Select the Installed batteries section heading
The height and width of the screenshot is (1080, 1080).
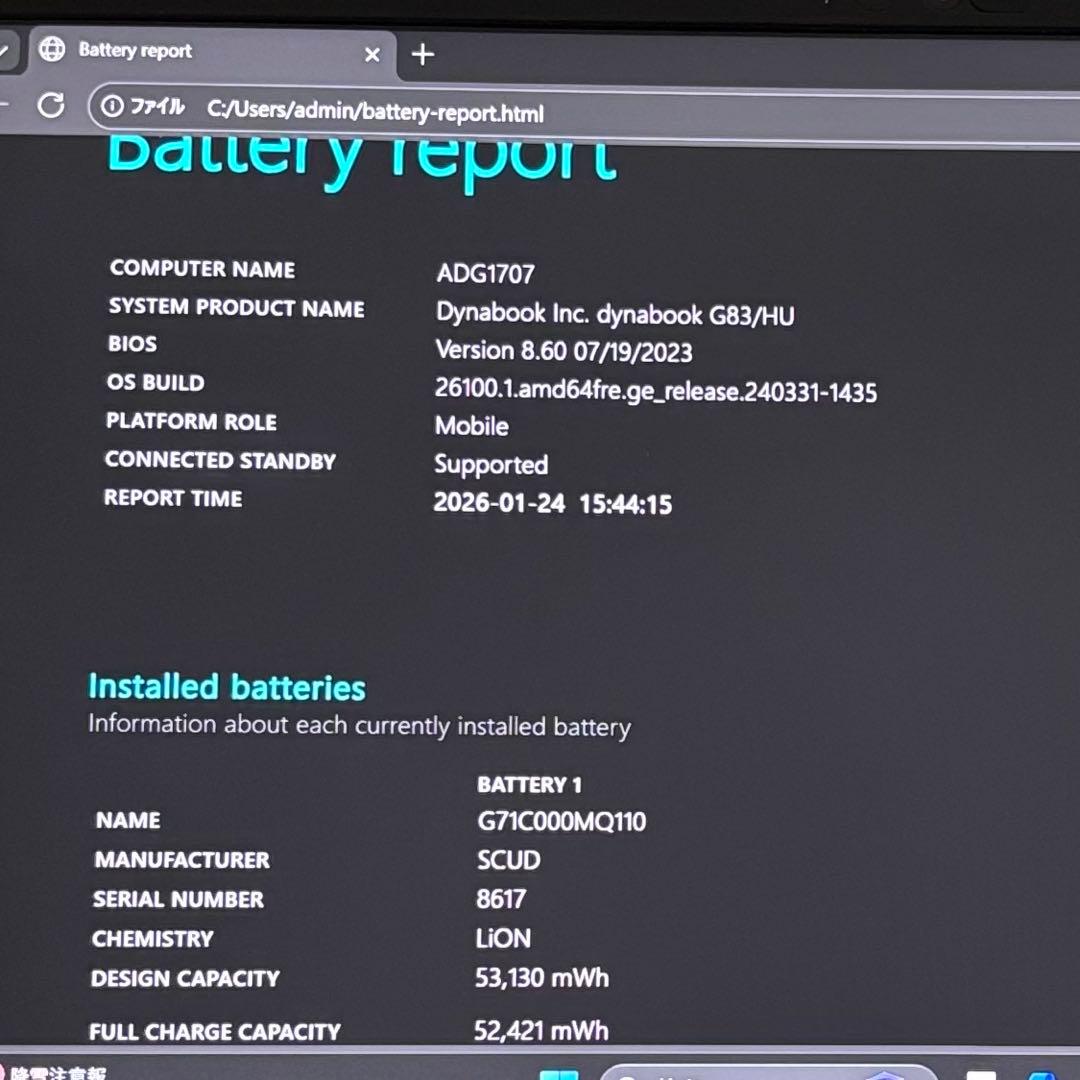pyautogui.click(x=226, y=687)
